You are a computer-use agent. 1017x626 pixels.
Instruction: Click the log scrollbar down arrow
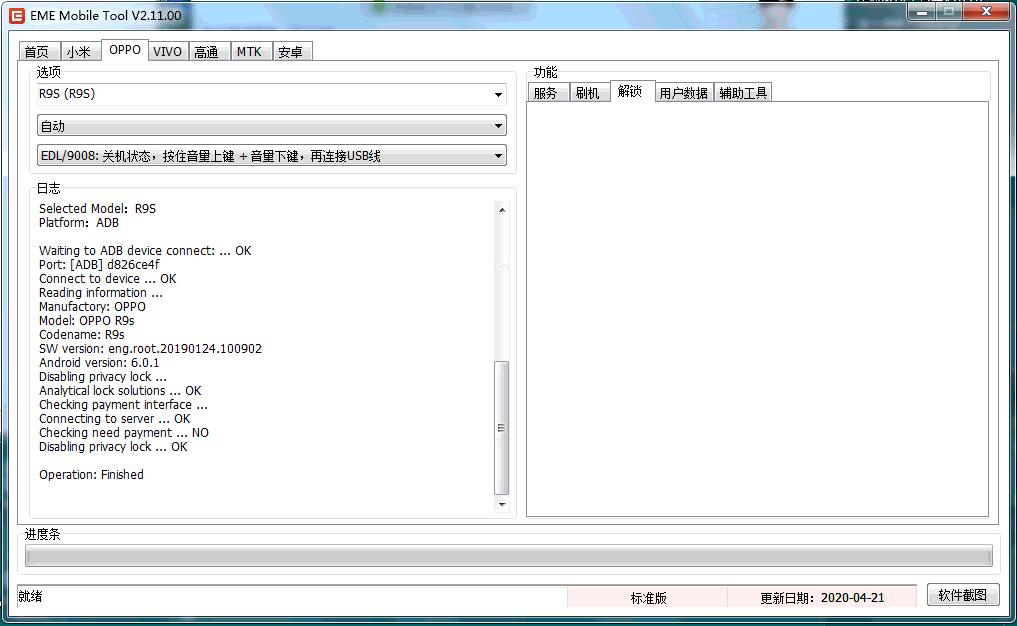(501, 504)
